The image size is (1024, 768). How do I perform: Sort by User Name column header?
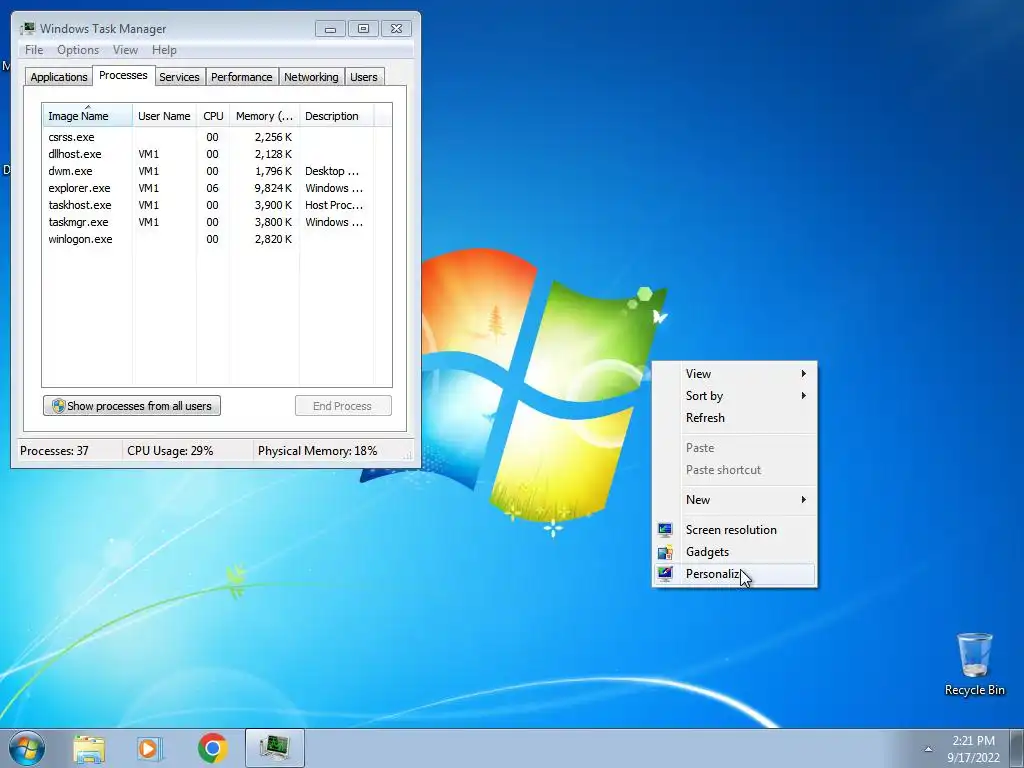164,116
